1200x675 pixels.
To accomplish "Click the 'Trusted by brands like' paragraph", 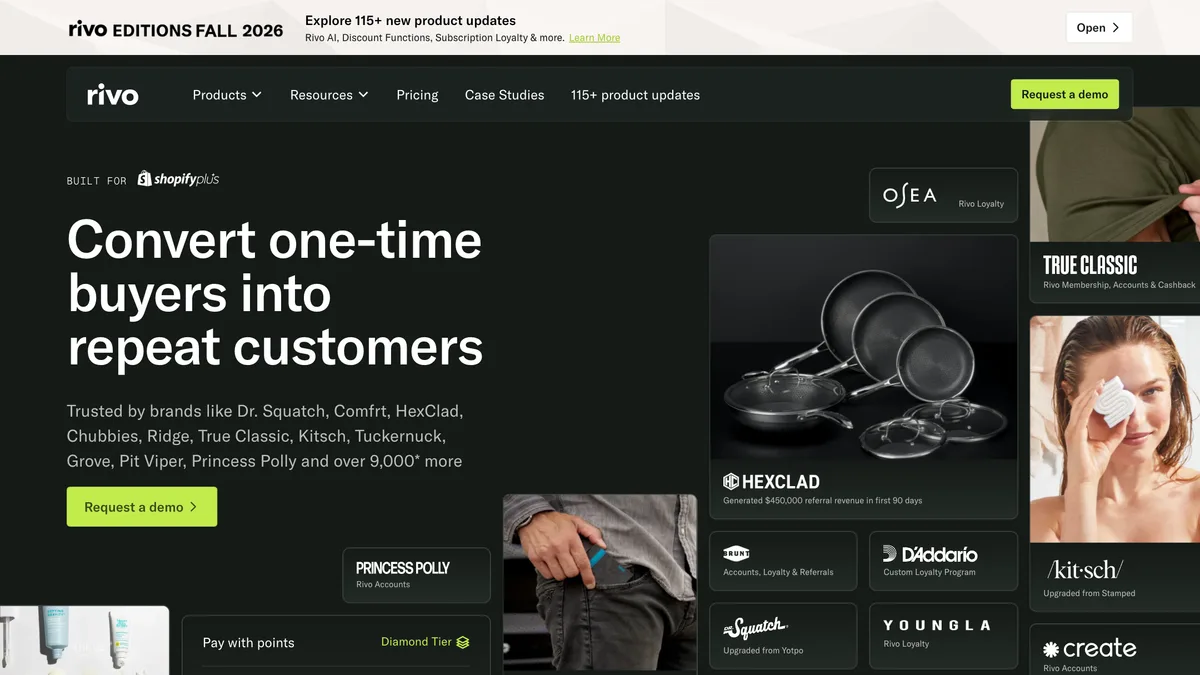I will click(x=265, y=436).
